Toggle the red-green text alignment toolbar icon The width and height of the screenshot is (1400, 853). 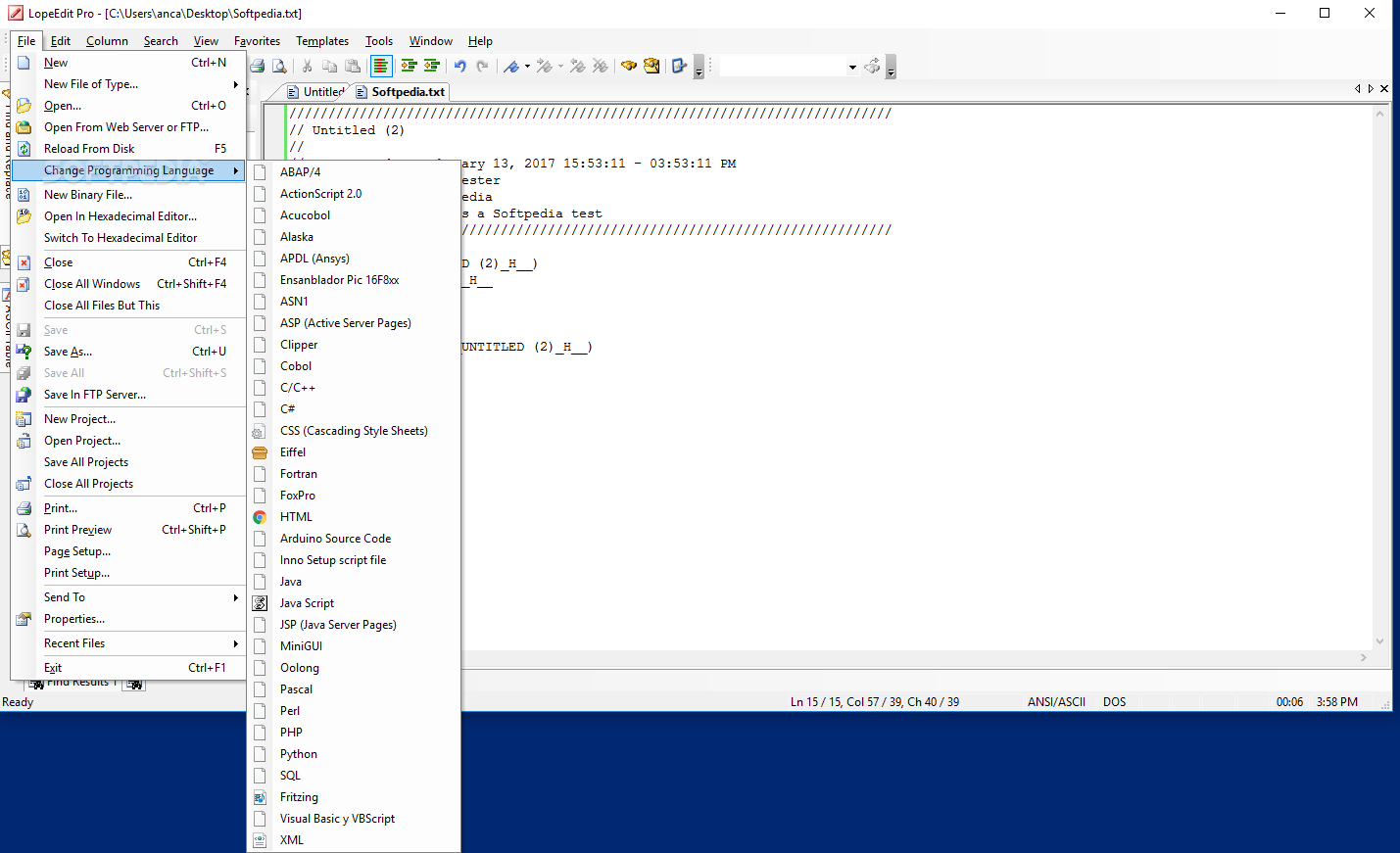pyautogui.click(x=381, y=67)
